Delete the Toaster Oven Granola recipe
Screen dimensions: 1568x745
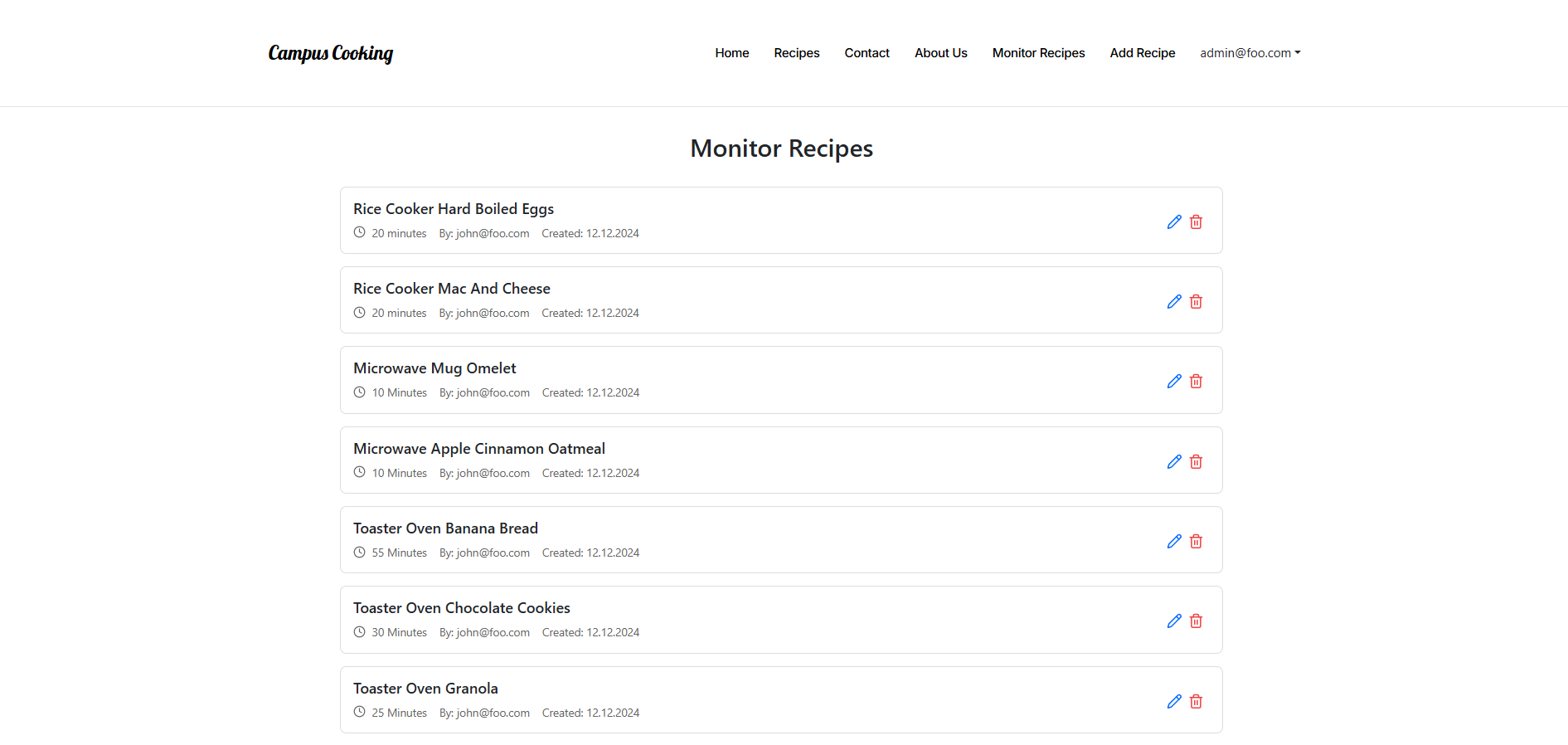[1196, 701]
